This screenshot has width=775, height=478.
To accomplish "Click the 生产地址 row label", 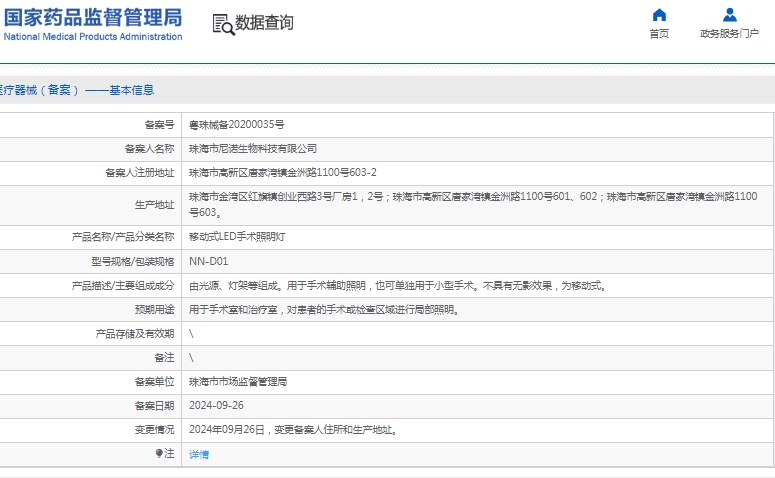I will click(154, 205).
